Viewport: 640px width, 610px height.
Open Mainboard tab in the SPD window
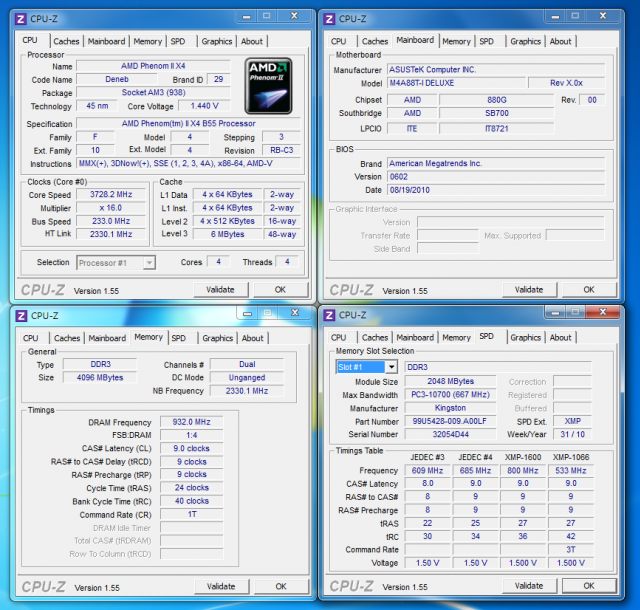pyautogui.click(x=415, y=337)
